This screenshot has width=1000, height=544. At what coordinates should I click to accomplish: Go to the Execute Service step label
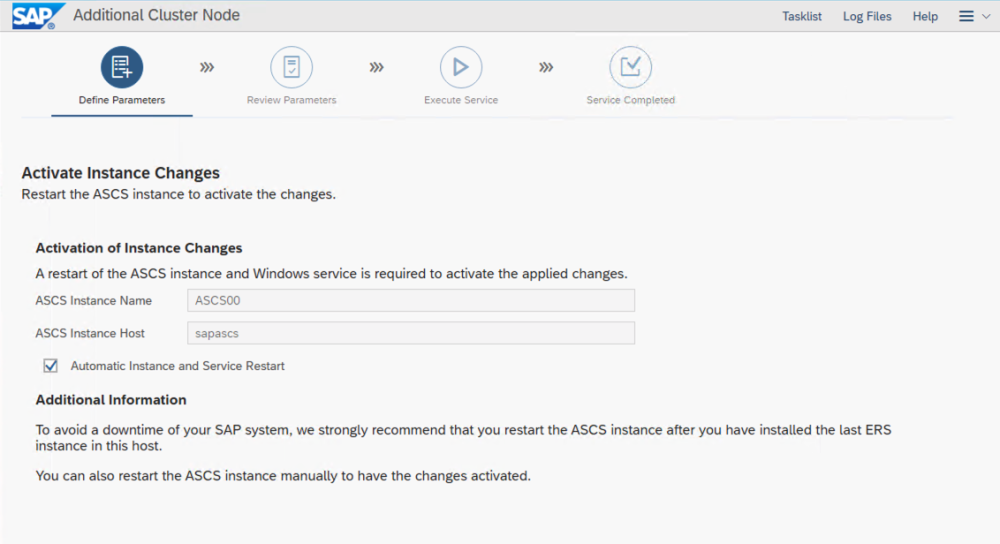(461, 100)
